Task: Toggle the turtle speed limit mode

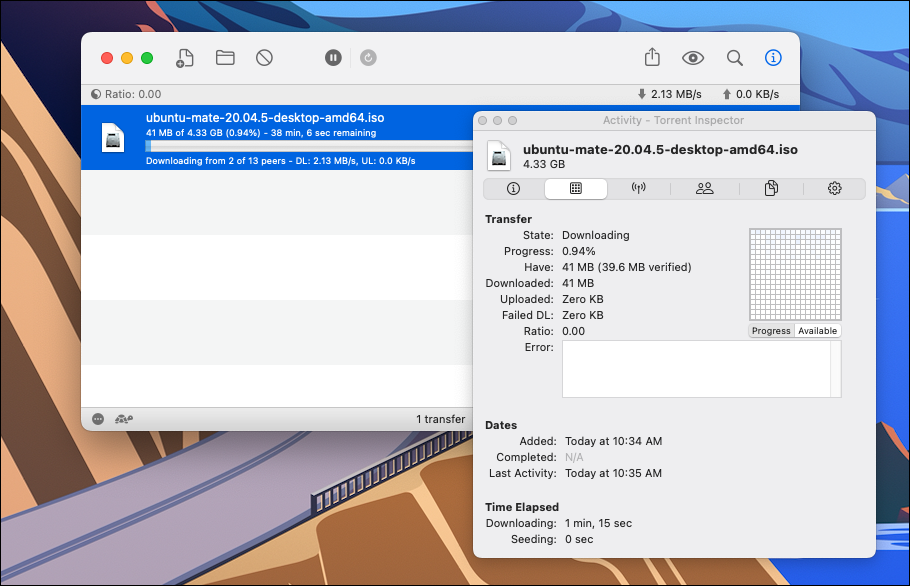Action: coord(125,419)
